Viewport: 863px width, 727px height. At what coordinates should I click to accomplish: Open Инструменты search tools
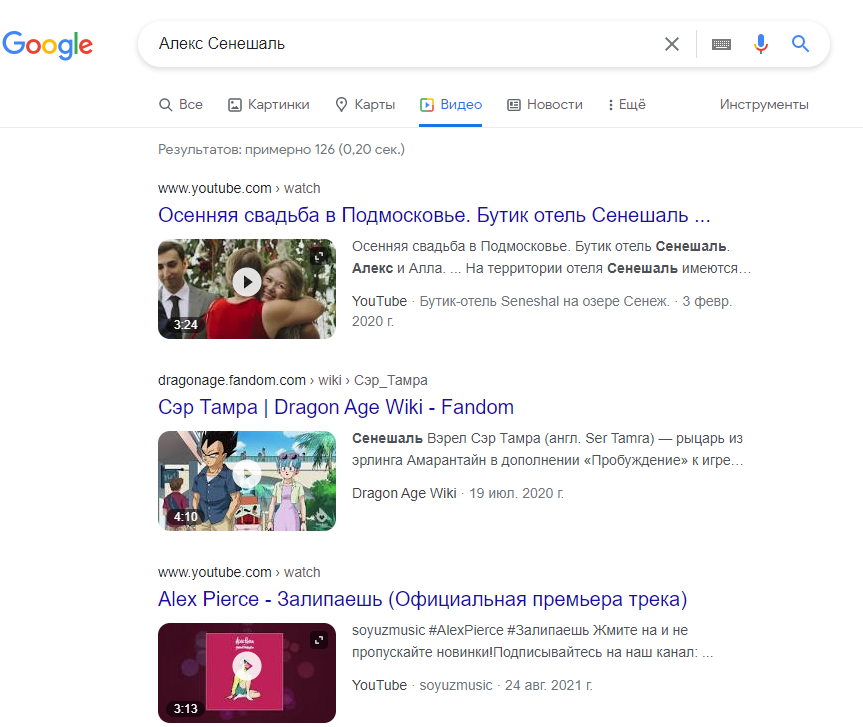(764, 105)
